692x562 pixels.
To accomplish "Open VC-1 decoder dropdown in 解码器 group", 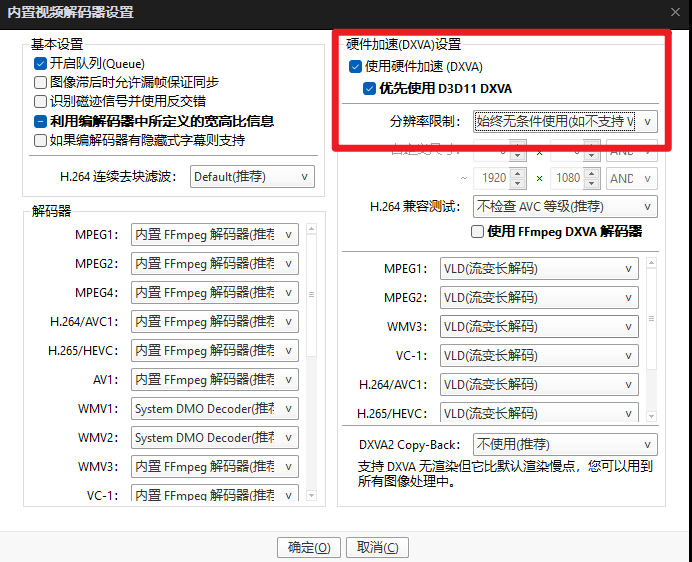I will (x=214, y=493).
